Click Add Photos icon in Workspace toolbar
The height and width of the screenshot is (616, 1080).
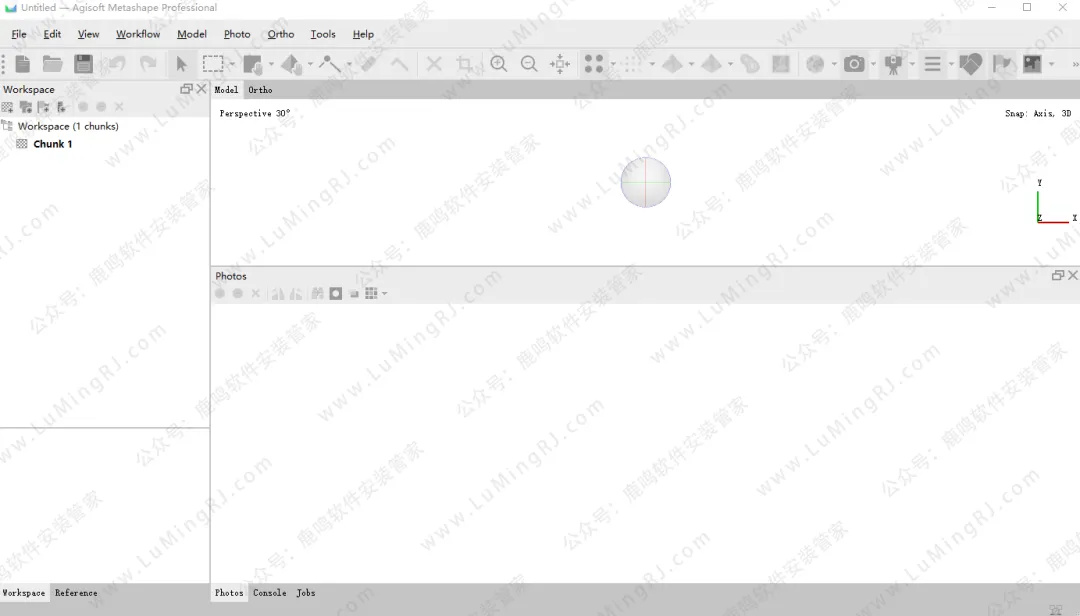[25, 107]
